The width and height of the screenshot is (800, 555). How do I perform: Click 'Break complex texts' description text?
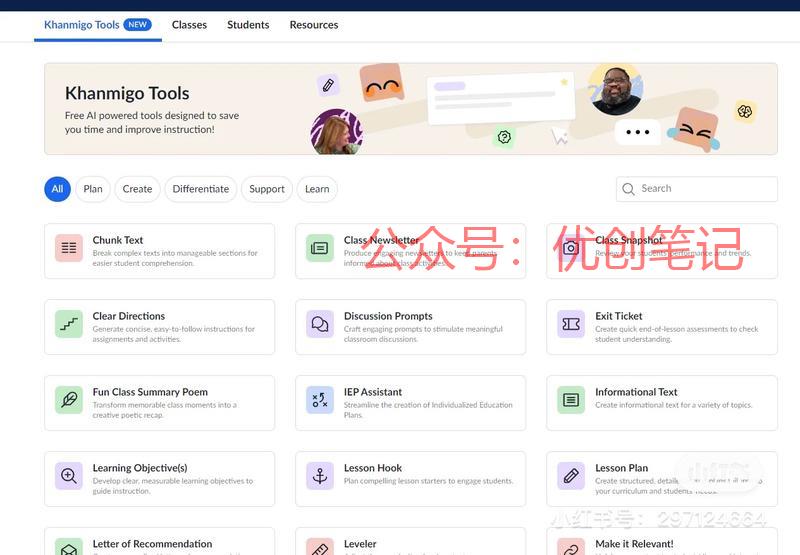pyautogui.click(x=175, y=258)
